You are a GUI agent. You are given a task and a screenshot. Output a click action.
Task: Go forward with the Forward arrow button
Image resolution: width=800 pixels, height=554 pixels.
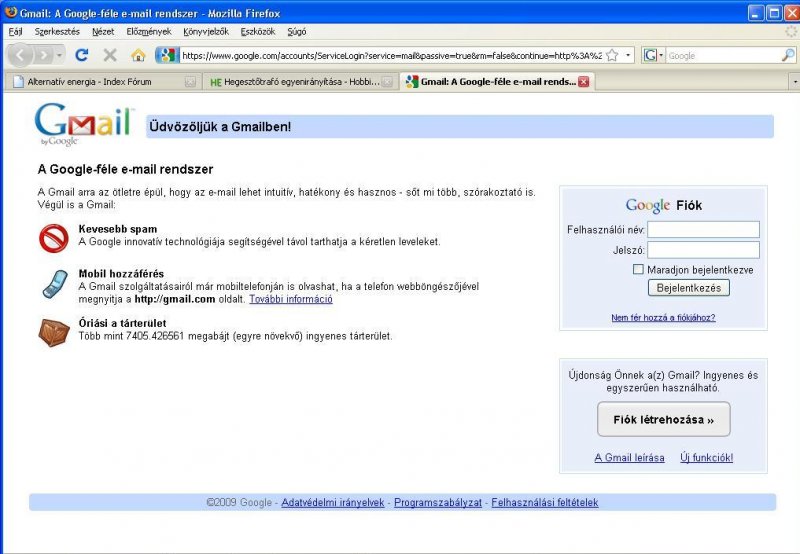pos(44,55)
